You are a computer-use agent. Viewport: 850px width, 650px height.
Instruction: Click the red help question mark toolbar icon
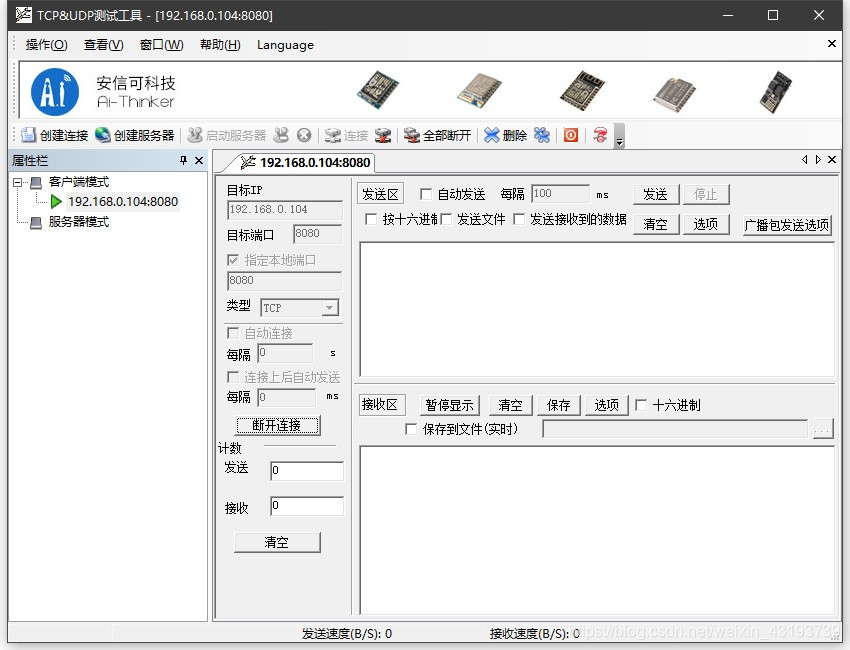[600, 135]
